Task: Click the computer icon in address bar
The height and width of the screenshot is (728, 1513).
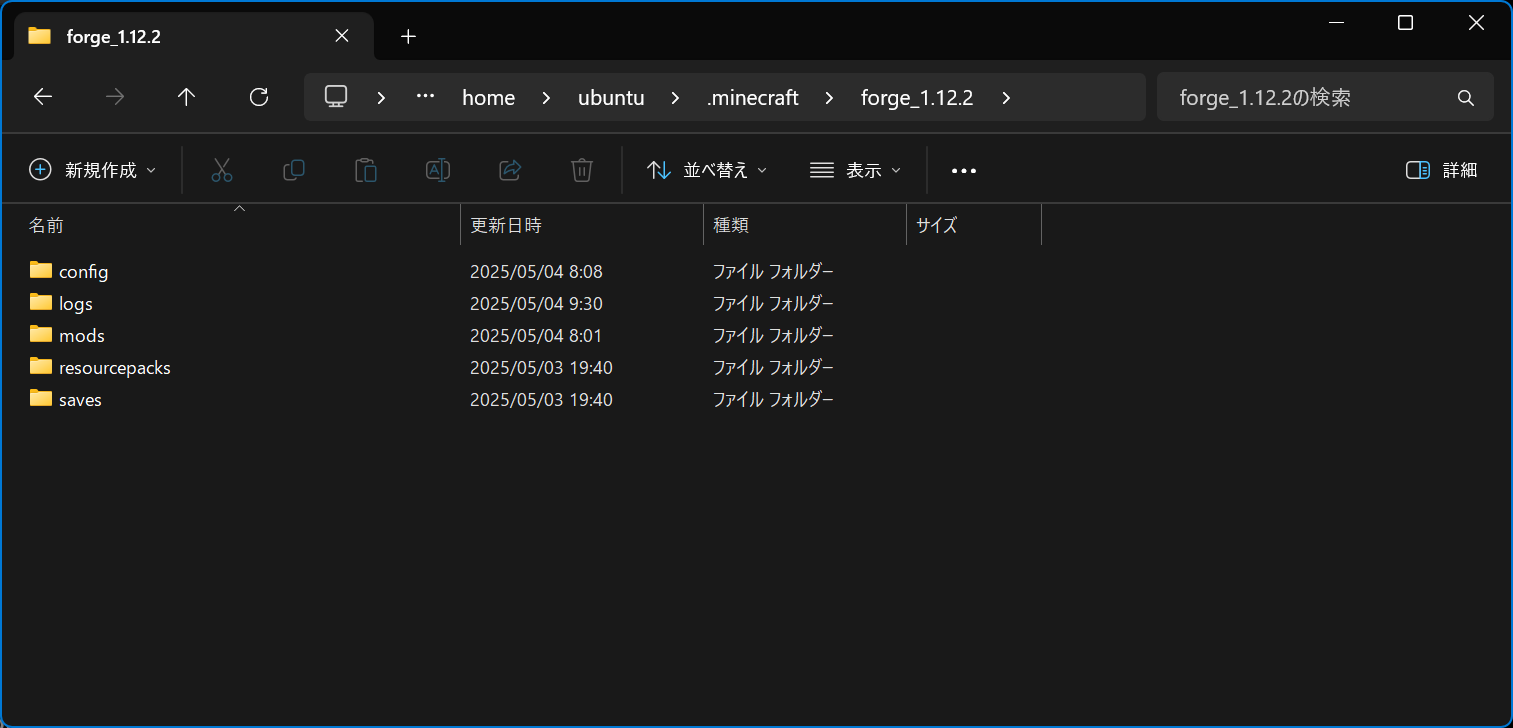Action: coord(336,97)
